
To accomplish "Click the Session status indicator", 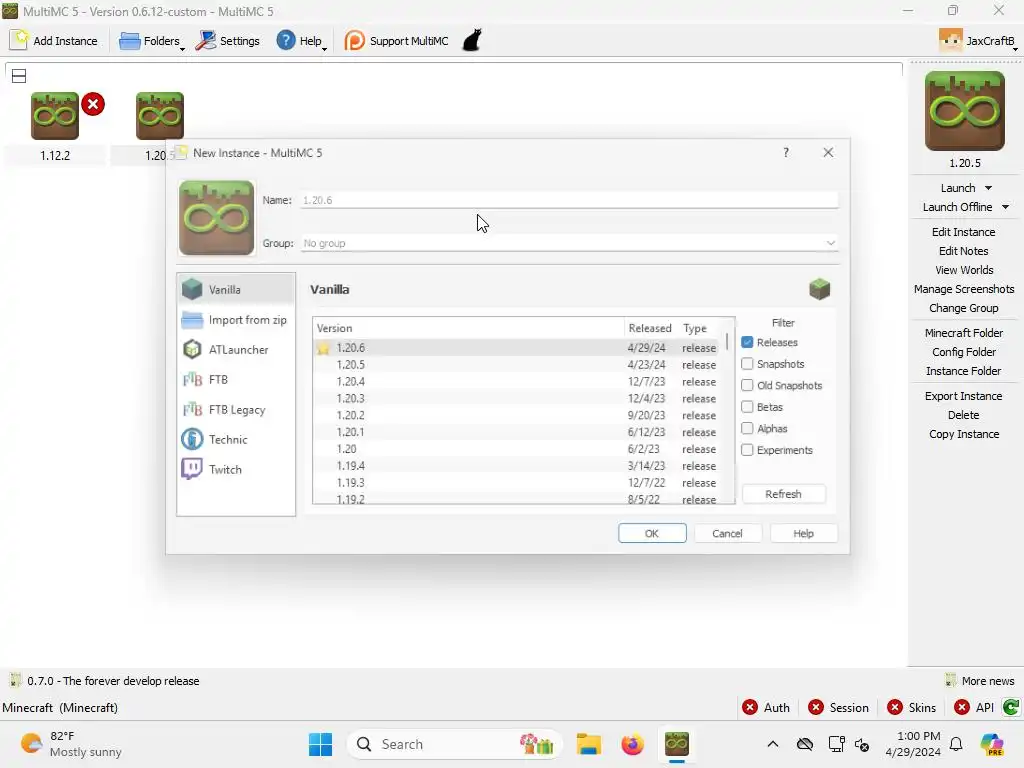I will tap(839, 707).
